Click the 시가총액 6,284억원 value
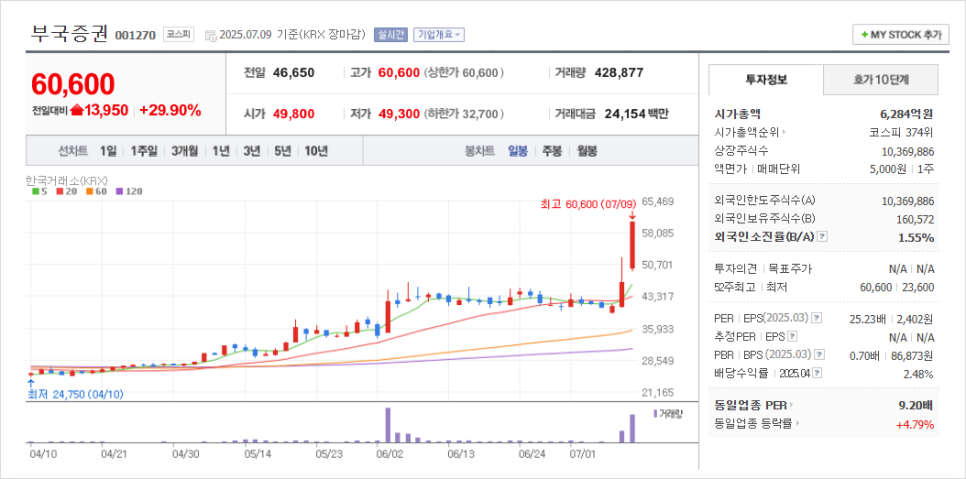The height and width of the screenshot is (479, 966). click(906, 113)
